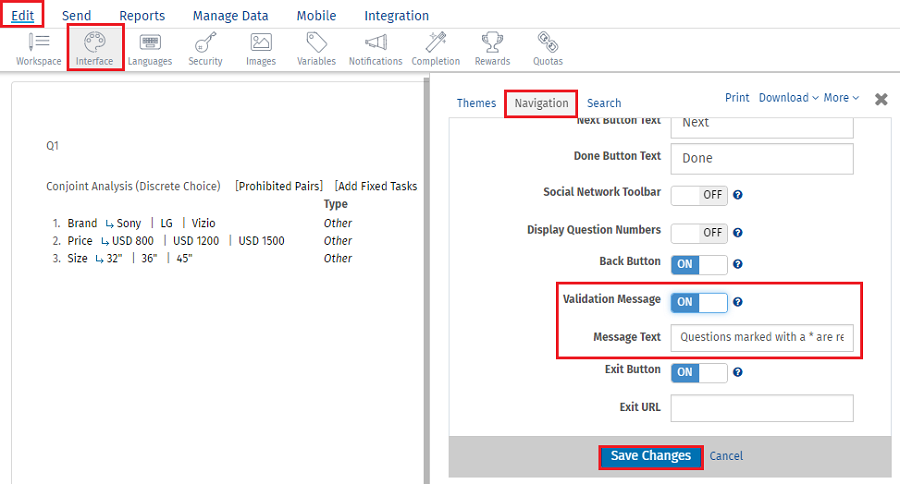Click the Cancel link
This screenshot has width=900, height=484.
pos(726,456)
